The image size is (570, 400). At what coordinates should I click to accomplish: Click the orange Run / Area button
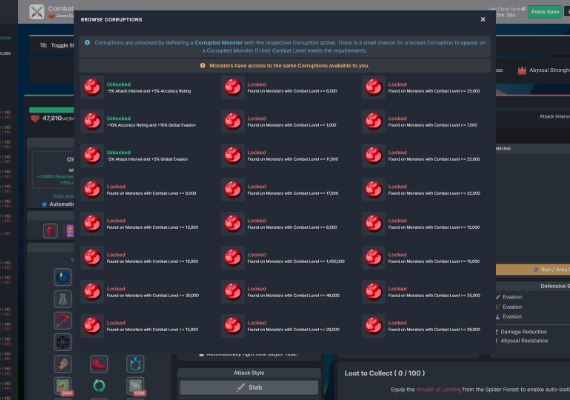(x=533, y=269)
